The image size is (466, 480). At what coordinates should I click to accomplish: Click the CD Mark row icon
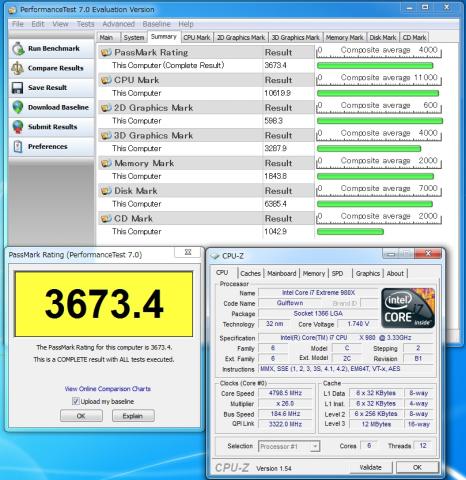(106, 219)
